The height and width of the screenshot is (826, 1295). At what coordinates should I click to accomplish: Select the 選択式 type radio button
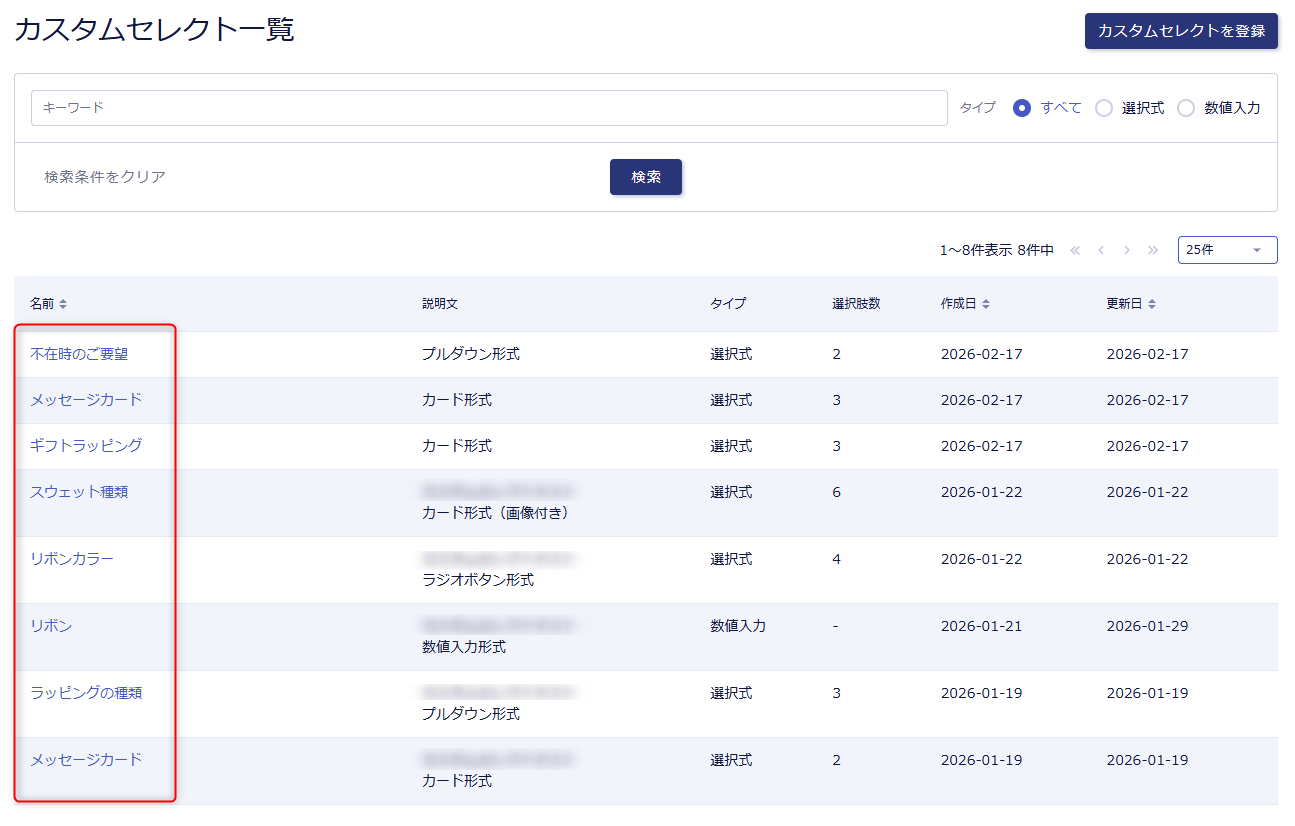pos(1104,108)
